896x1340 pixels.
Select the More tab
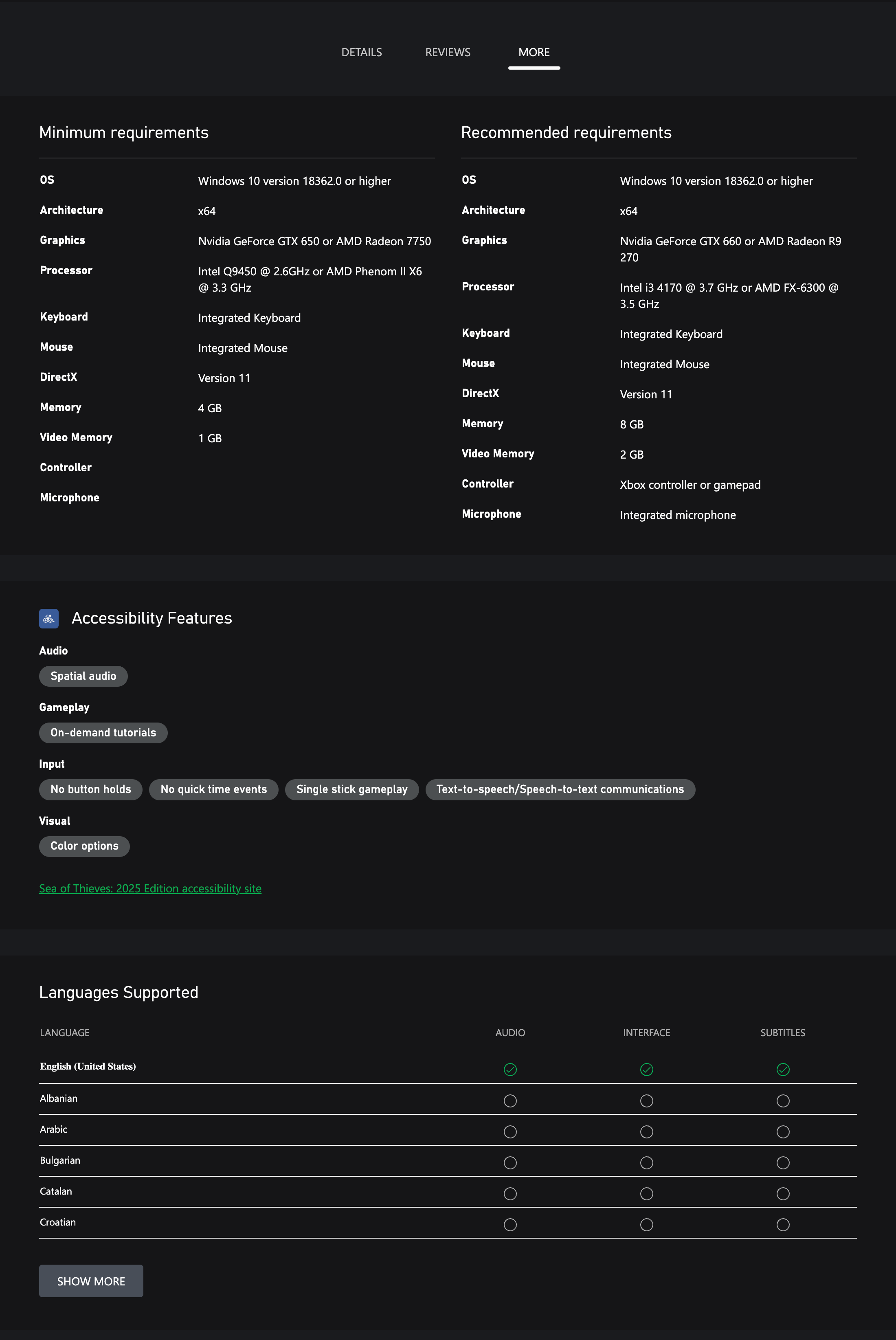point(534,53)
